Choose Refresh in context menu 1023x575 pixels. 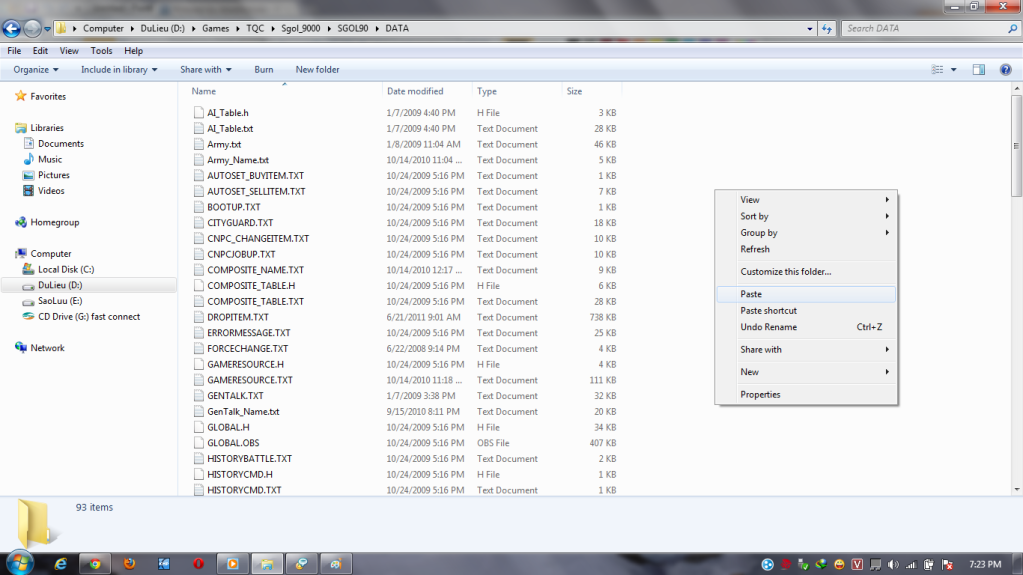[806, 249]
